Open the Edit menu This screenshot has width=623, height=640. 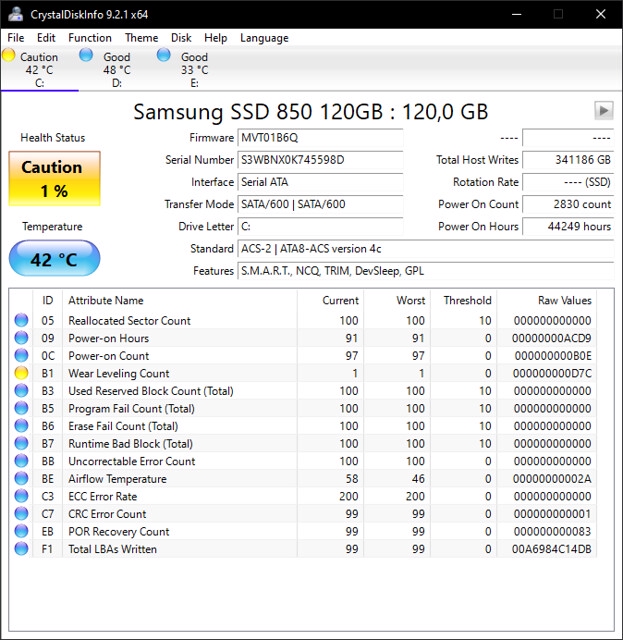[46, 38]
